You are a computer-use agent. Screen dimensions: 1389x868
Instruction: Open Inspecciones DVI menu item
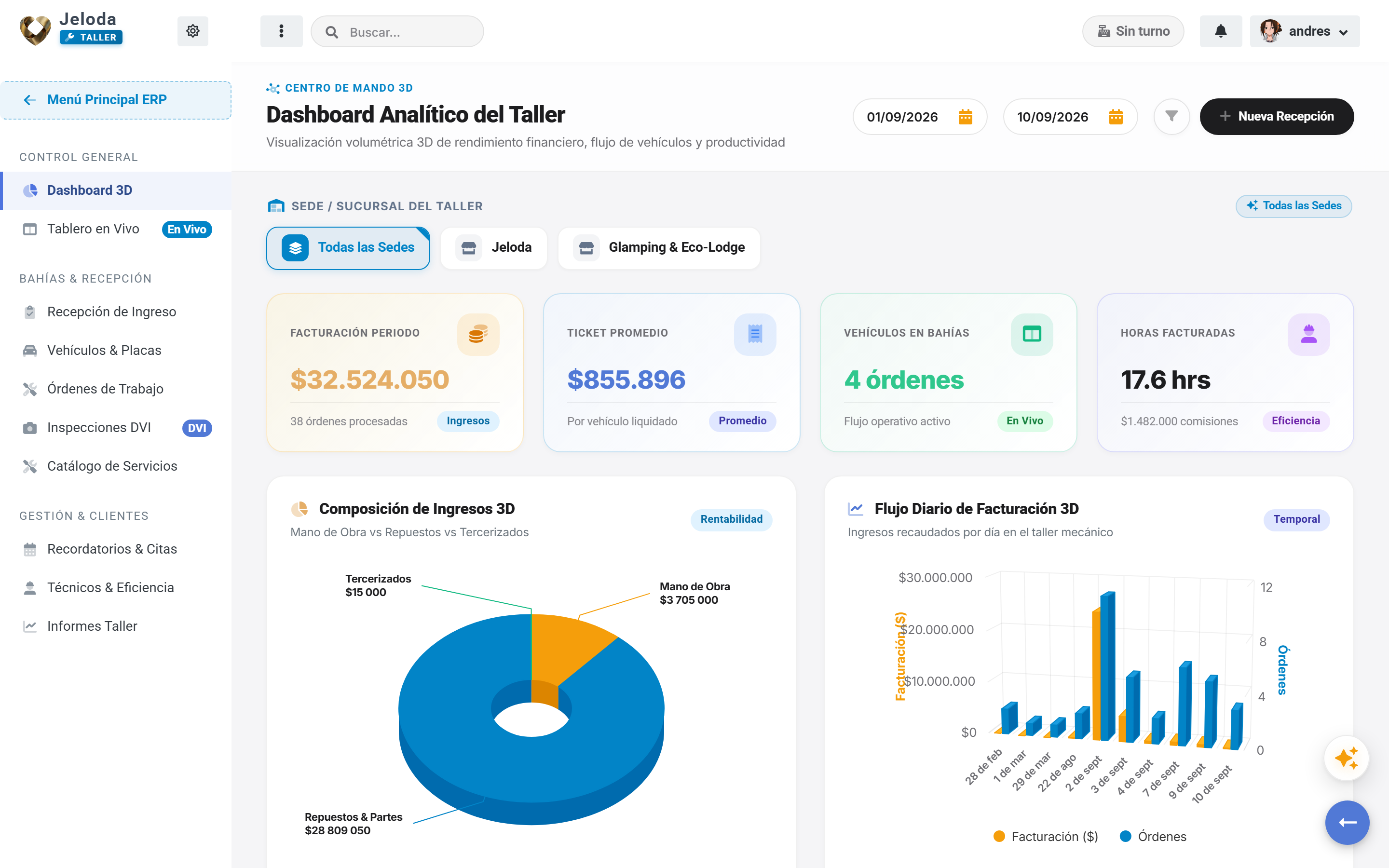[x=116, y=428]
